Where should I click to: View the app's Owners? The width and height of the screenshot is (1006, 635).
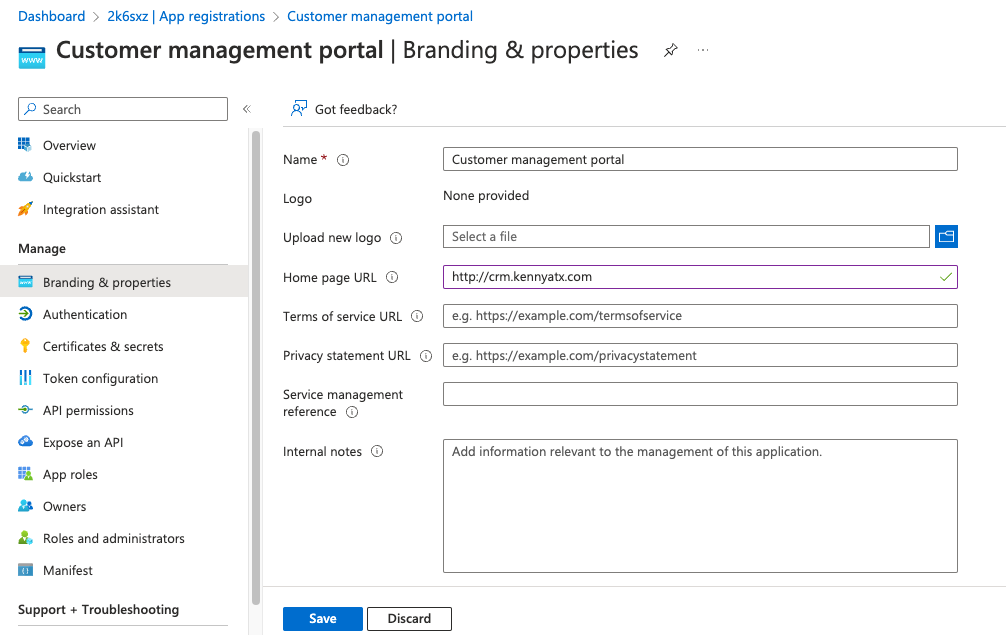pyautogui.click(x=63, y=506)
